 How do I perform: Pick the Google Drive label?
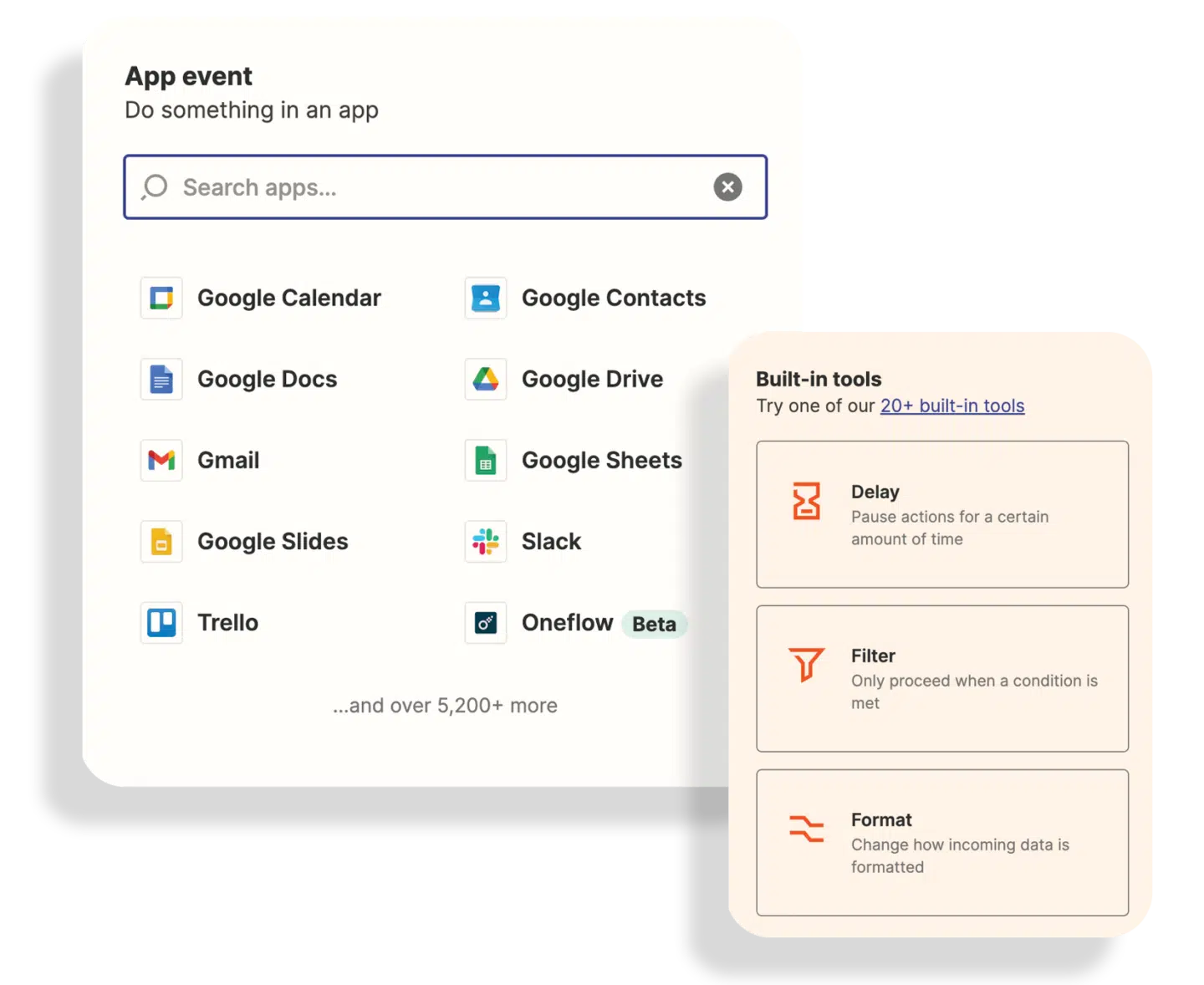pos(592,380)
